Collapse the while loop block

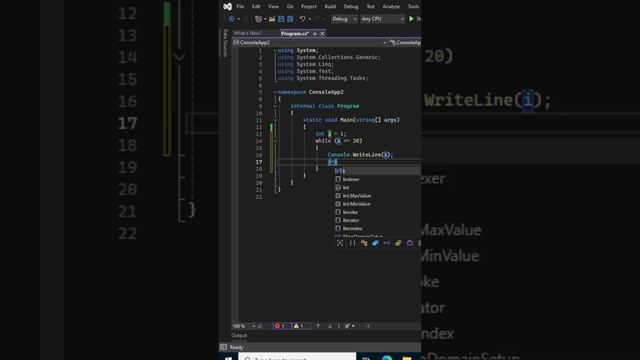click(x=275, y=141)
